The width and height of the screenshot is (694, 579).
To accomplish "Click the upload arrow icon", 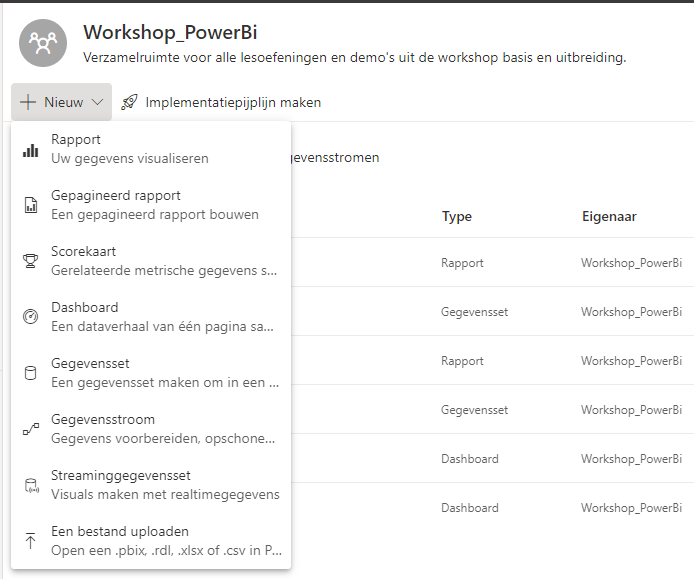I will pos(31,541).
